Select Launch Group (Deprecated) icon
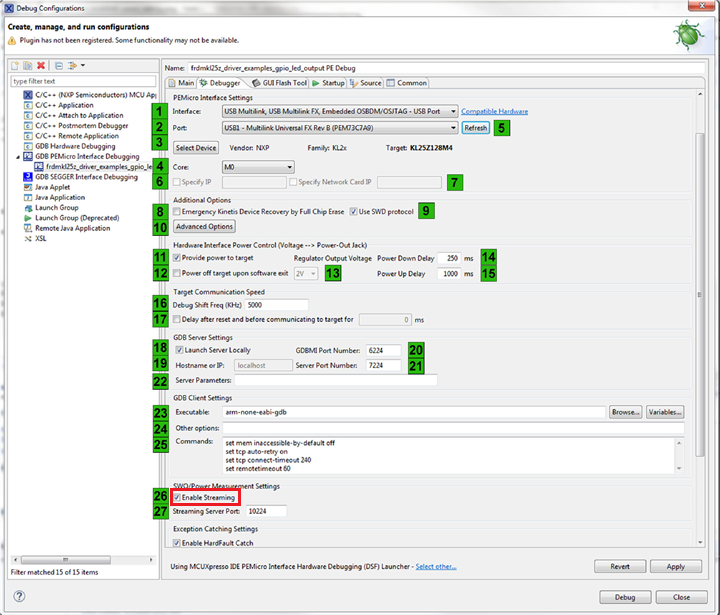 pyautogui.click(x=28, y=218)
